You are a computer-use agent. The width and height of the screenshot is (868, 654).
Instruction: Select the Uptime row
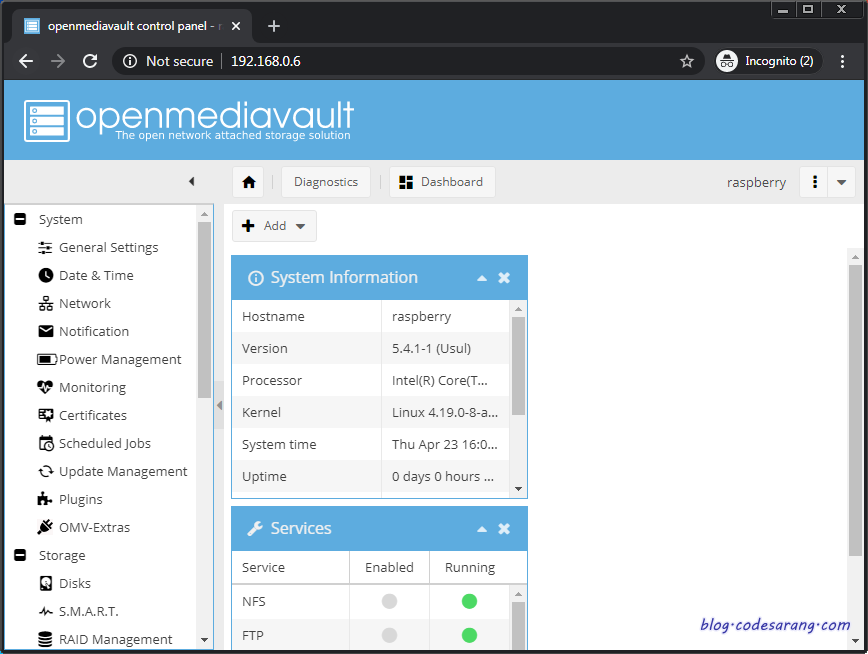(370, 476)
